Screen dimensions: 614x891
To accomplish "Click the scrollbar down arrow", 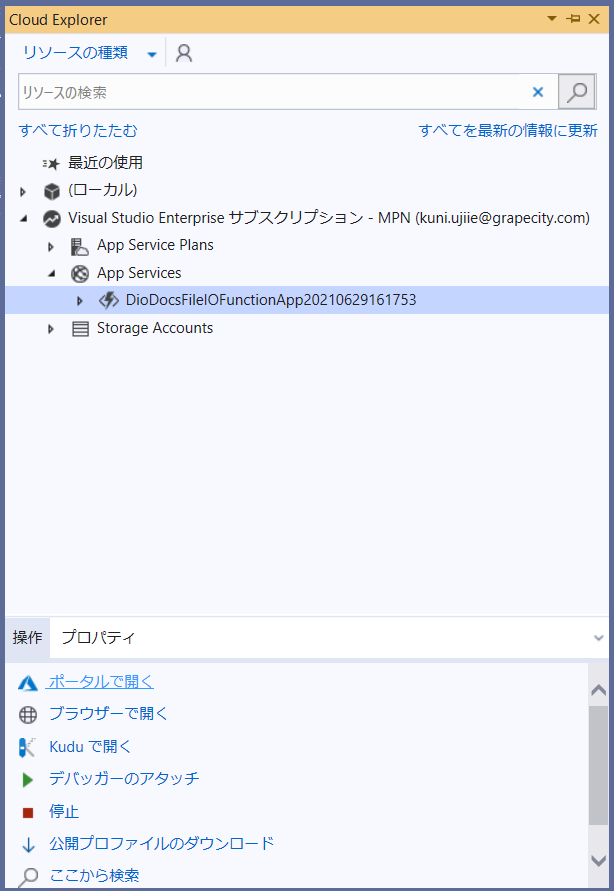I will [x=598, y=860].
